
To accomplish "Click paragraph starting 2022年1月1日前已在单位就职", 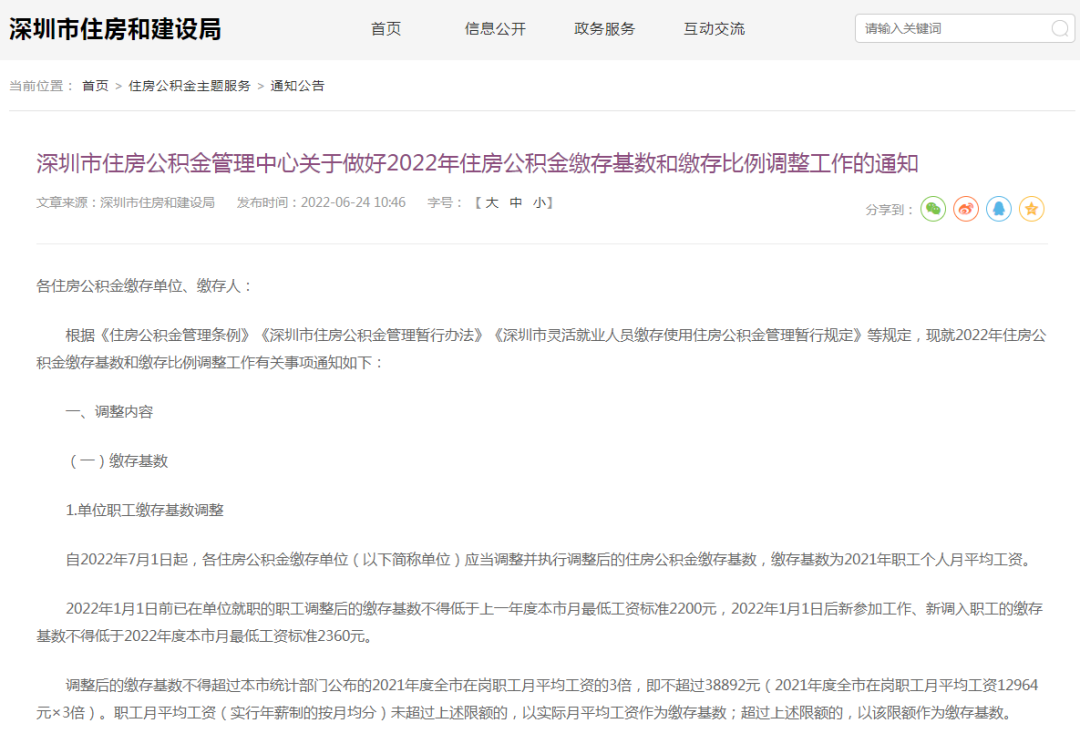I will click(x=540, y=622).
